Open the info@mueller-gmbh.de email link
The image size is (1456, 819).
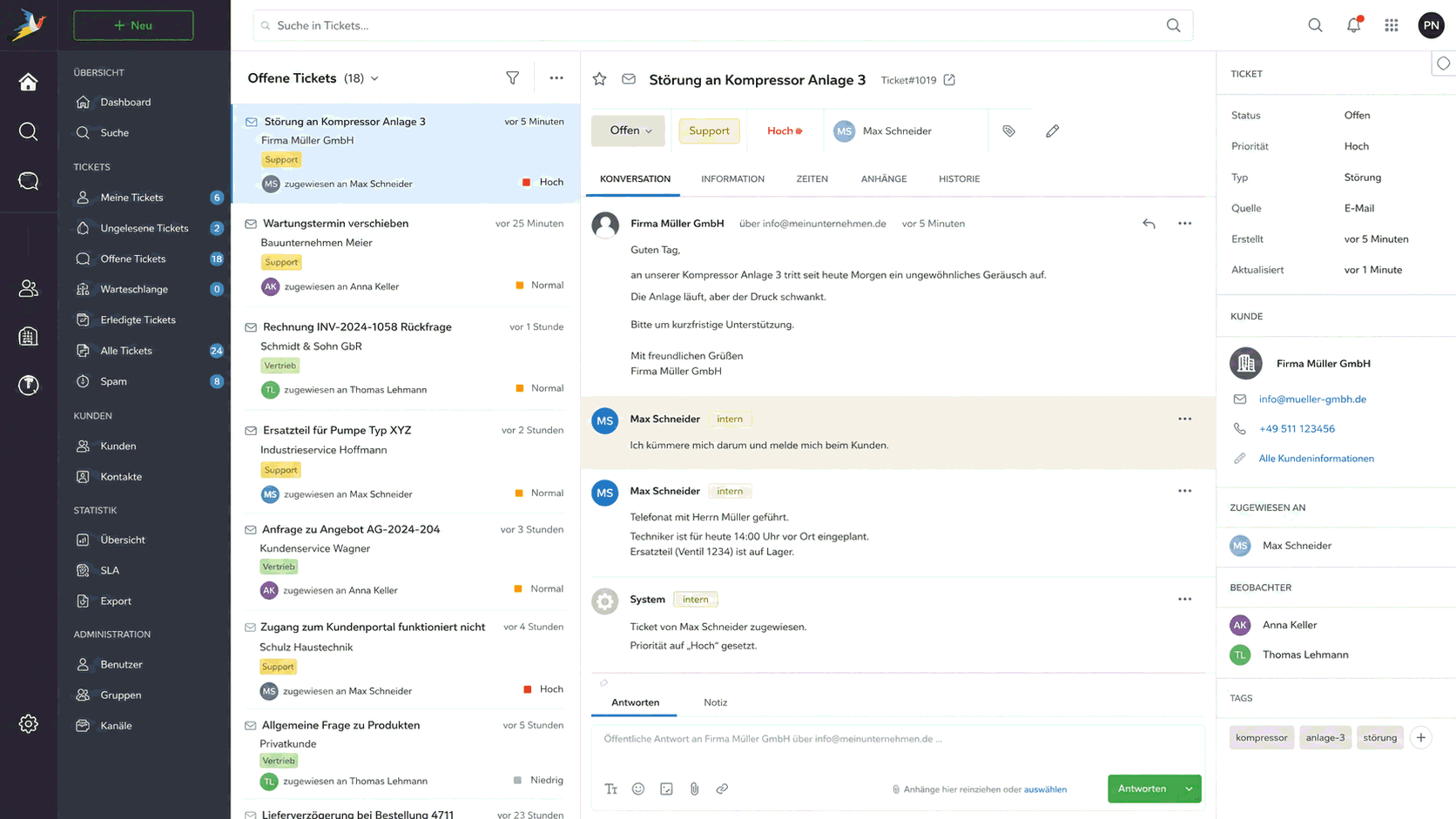click(x=1311, y=399)
